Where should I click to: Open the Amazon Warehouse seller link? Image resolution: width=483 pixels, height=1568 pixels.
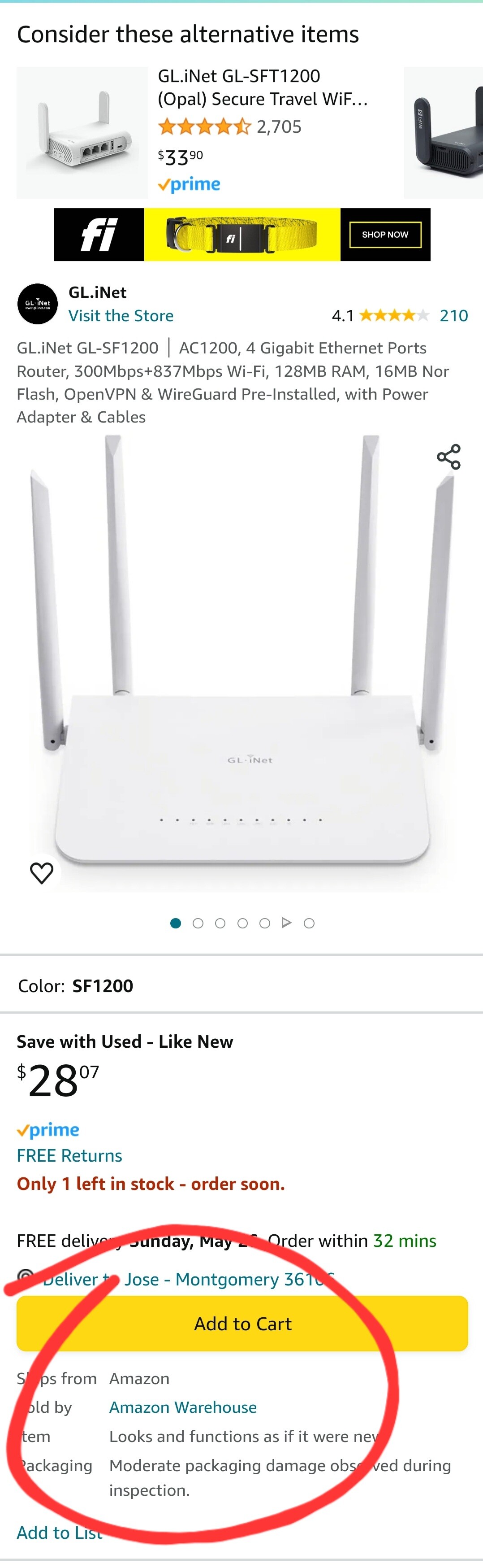183,1407
